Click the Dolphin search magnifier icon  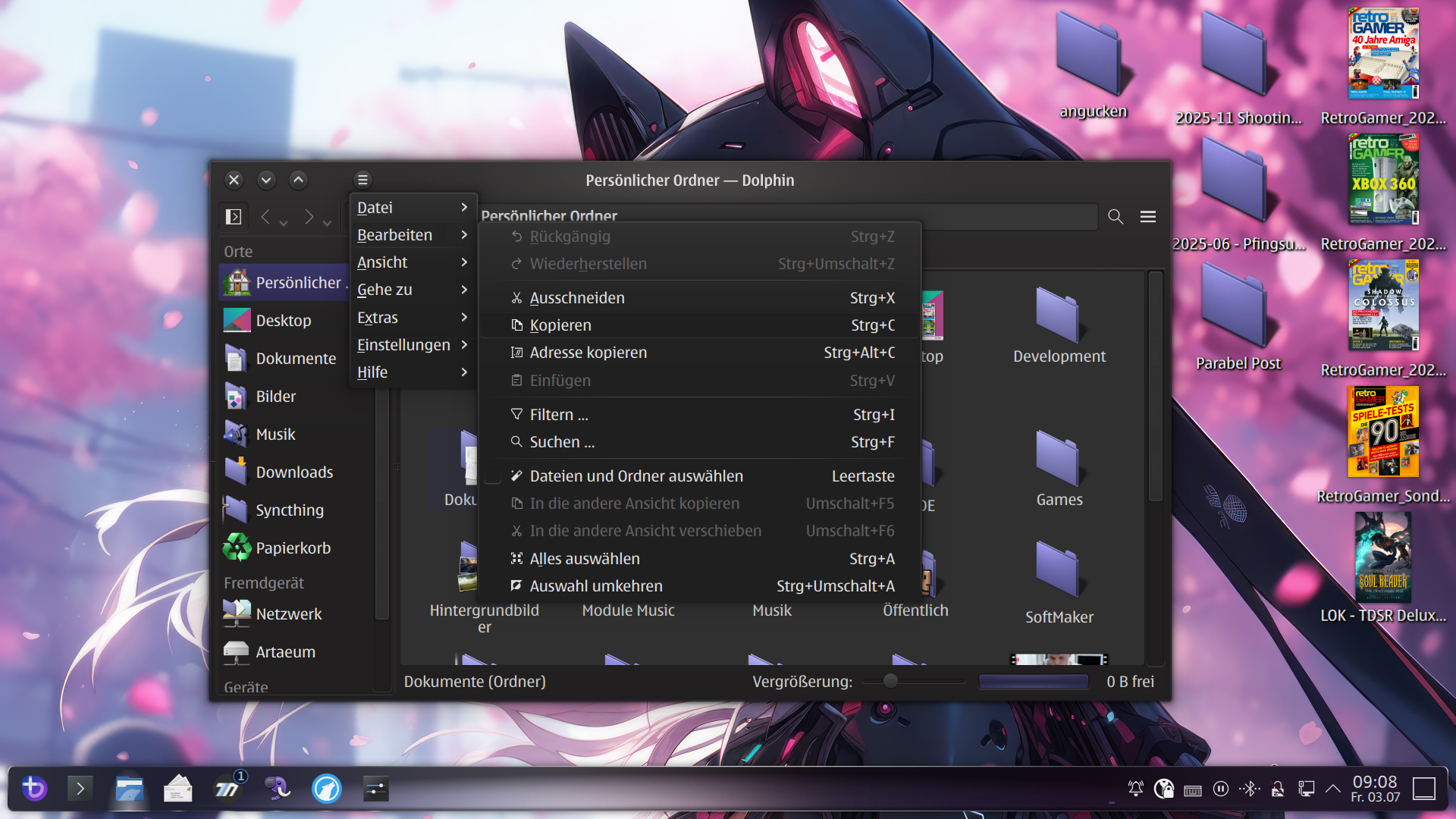point(1116,217)
